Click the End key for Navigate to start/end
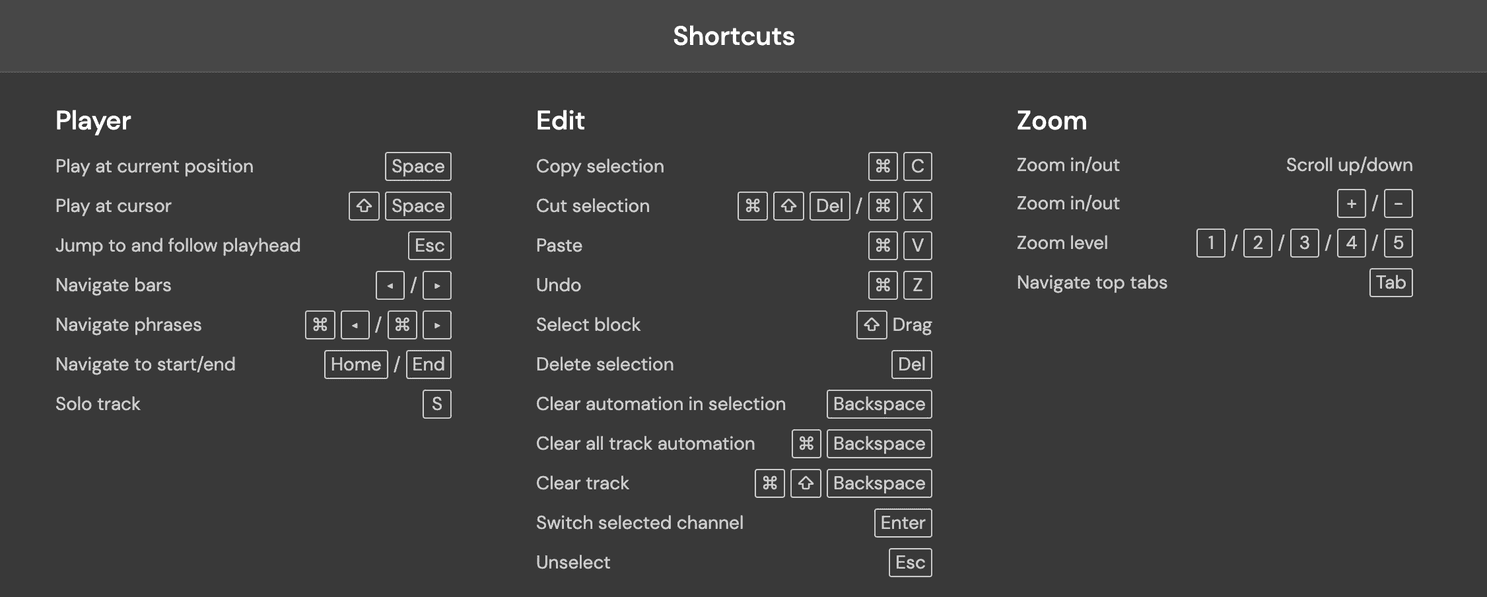Screen dimensions: 1487x597 coord(429,364)
